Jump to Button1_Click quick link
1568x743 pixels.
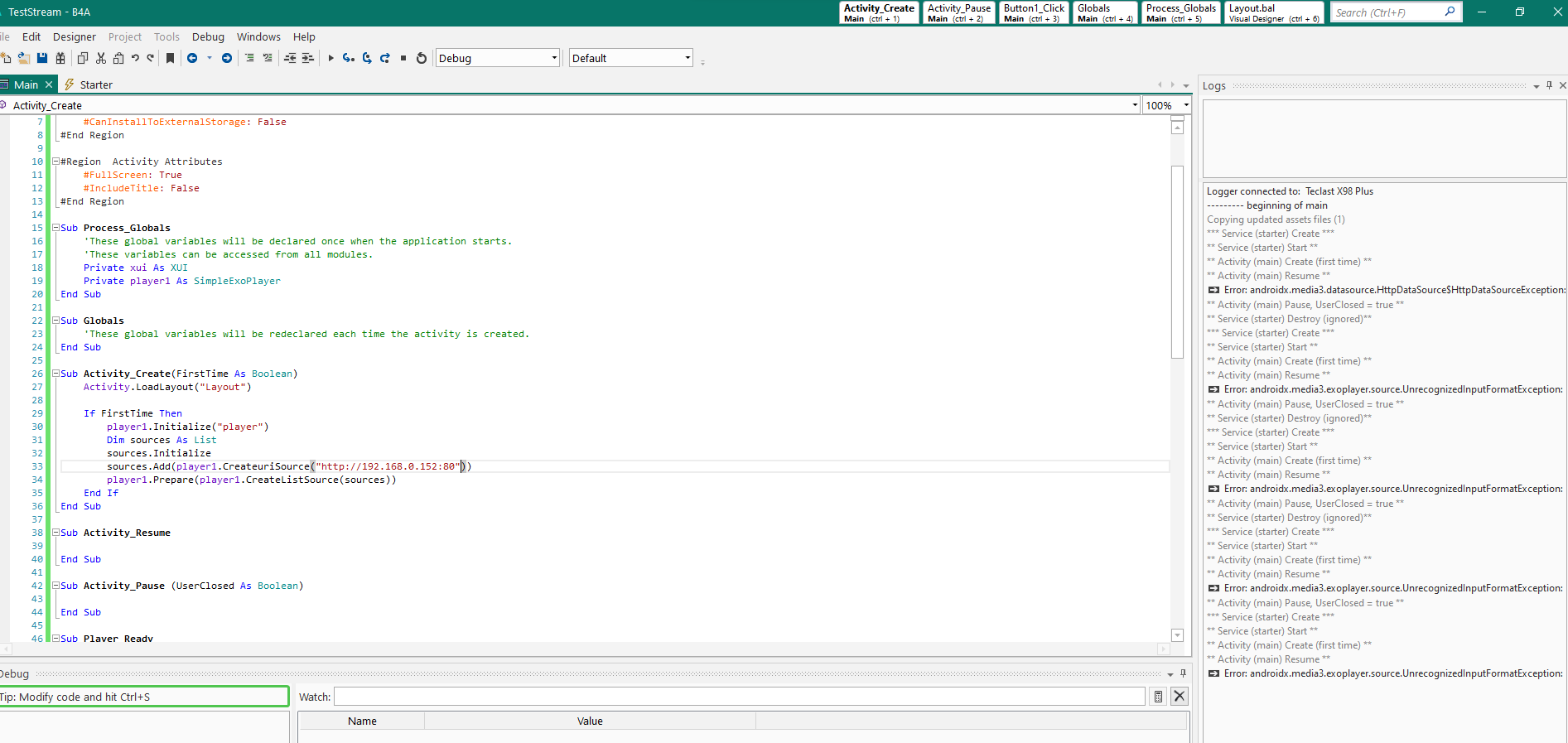point(1034,12)
